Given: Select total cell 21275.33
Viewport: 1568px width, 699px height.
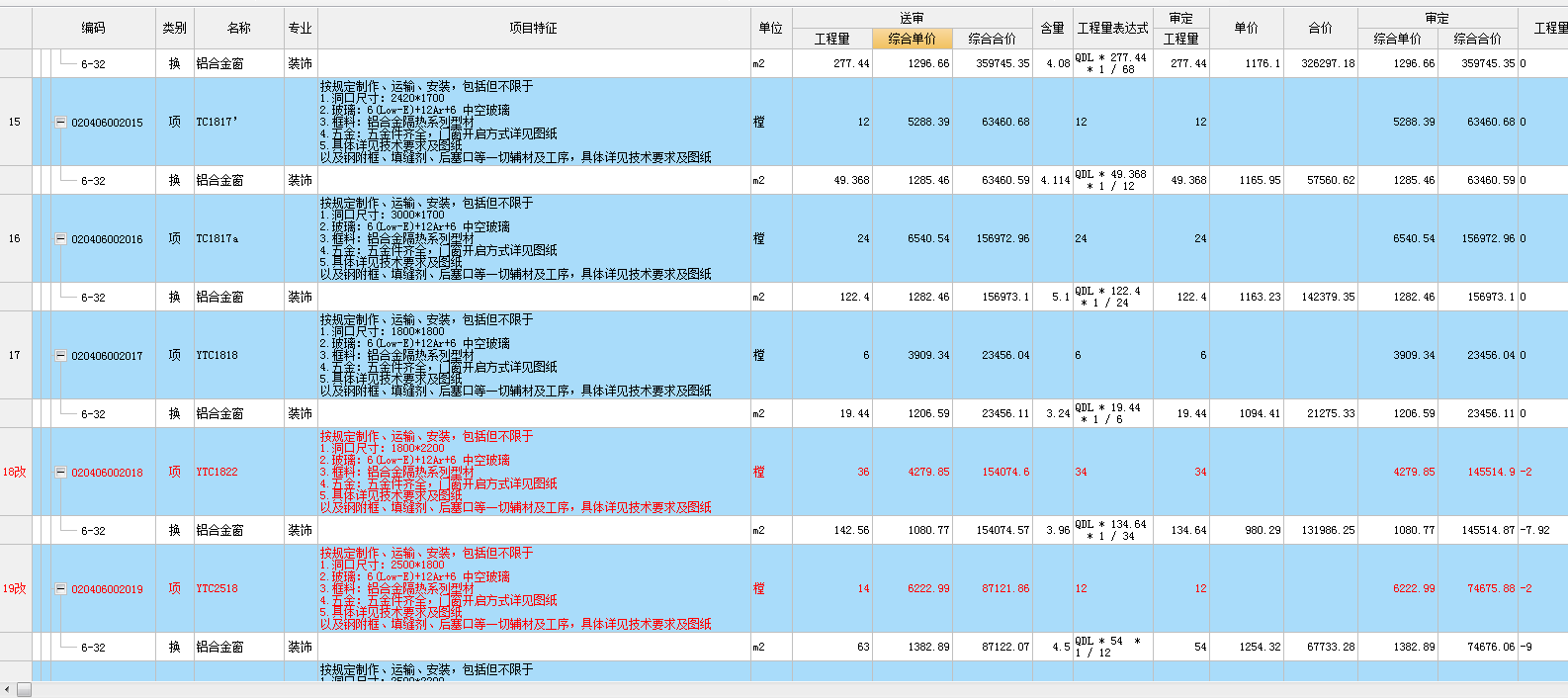Looking at the screenshot, I should [1321, 414].
